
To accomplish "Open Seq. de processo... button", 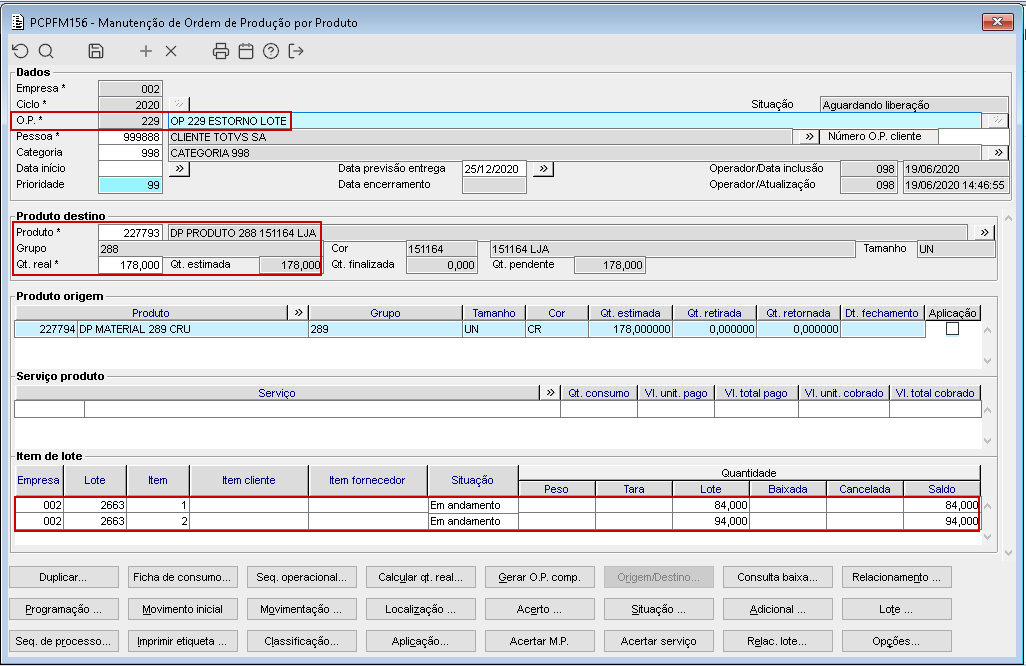I will coord(63,641).
